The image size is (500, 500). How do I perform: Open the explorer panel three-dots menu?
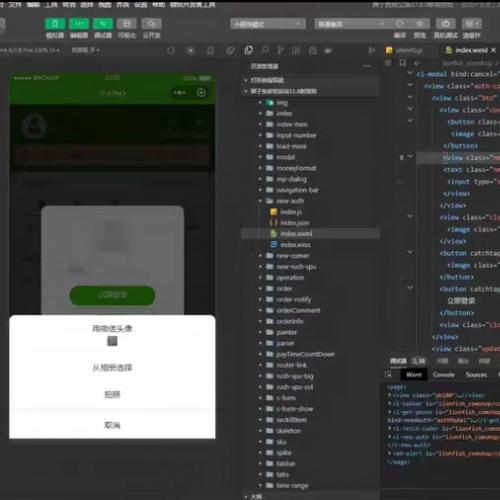(x=367, y=66)
